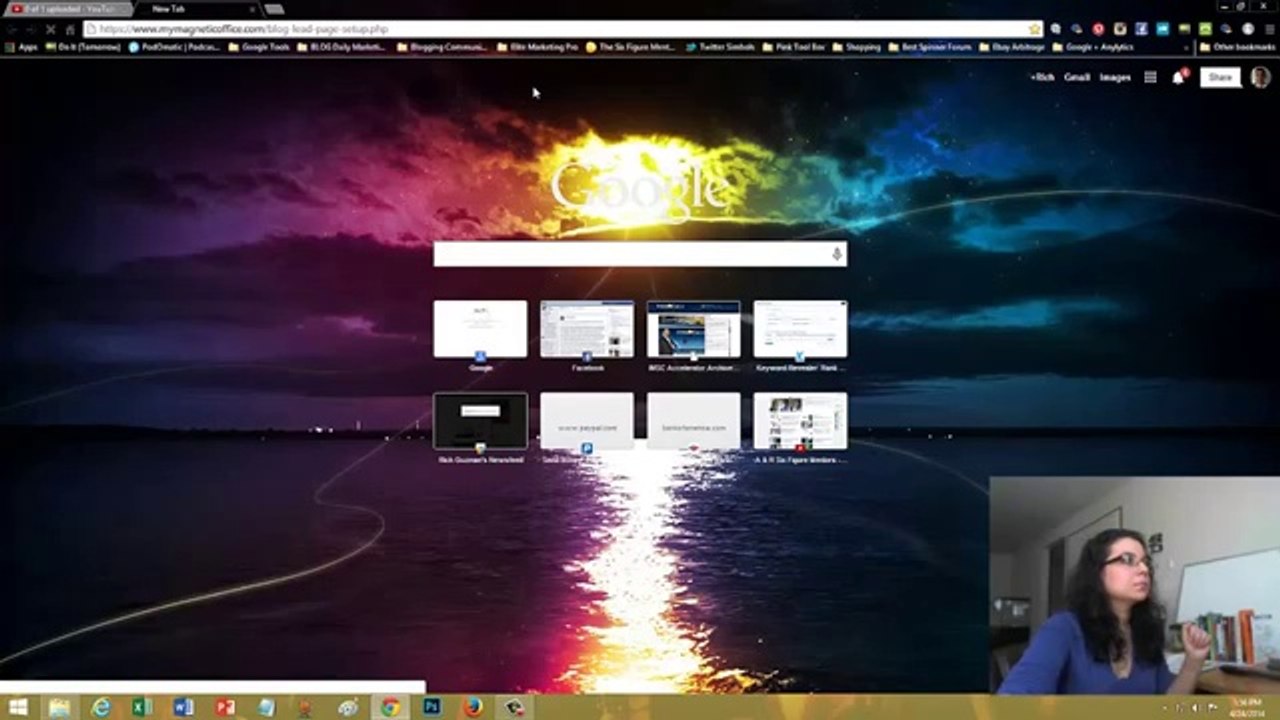The height and width of the screenshot is (720, 1280).
Task: Bookmark this page with the star icon
Action: 1034,29
